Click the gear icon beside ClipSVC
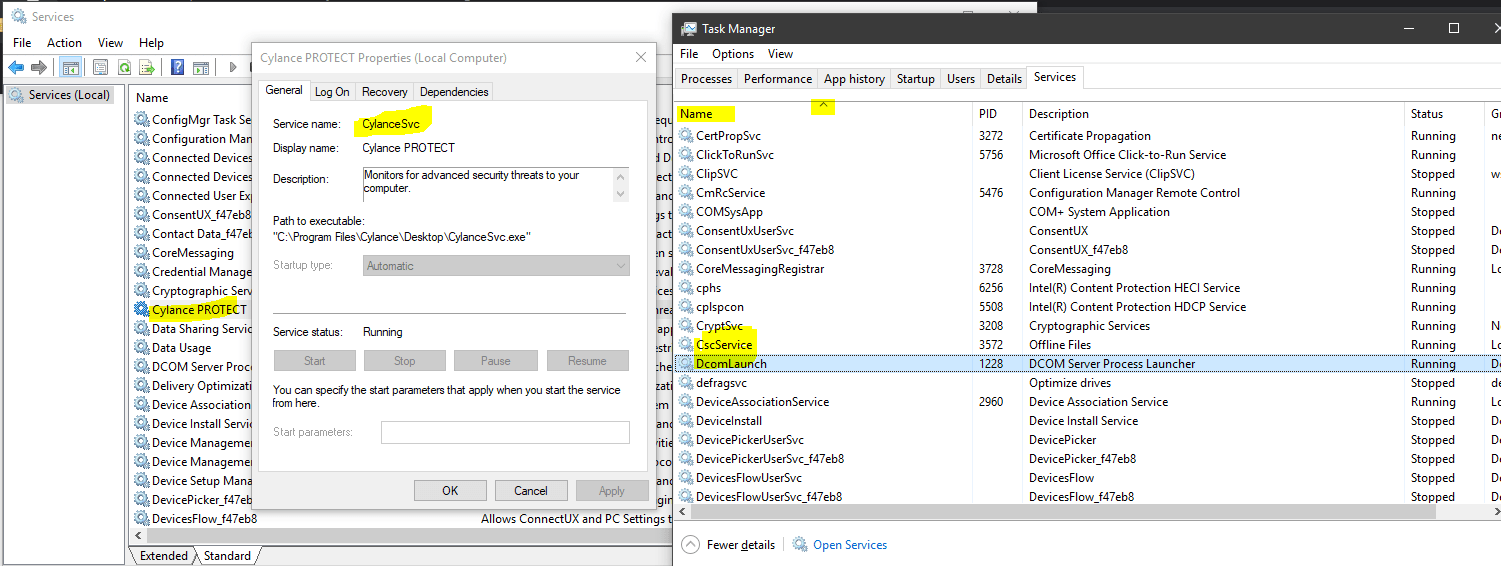1501x566 pixels. pos(686,174)
